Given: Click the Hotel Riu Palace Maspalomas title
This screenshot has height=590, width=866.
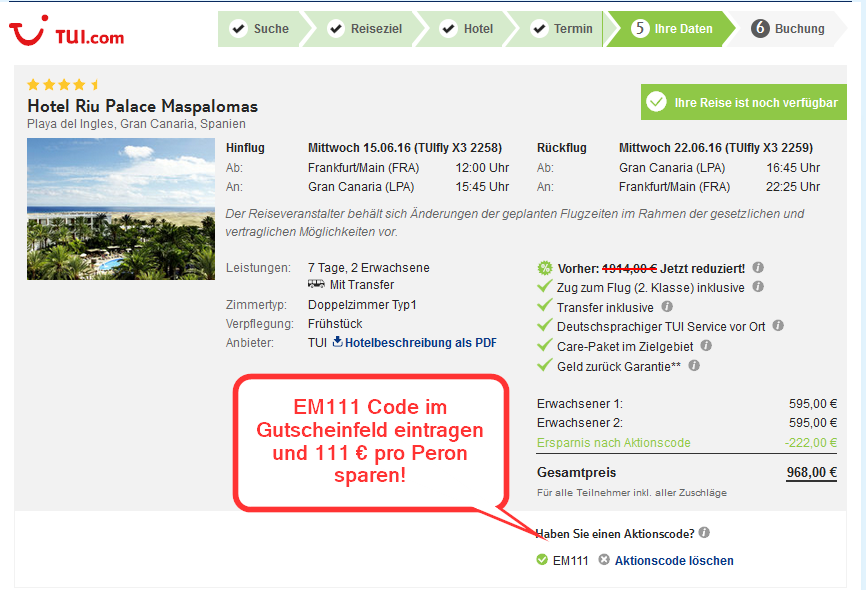Looking at the screenshot, I should pos(142,106).
